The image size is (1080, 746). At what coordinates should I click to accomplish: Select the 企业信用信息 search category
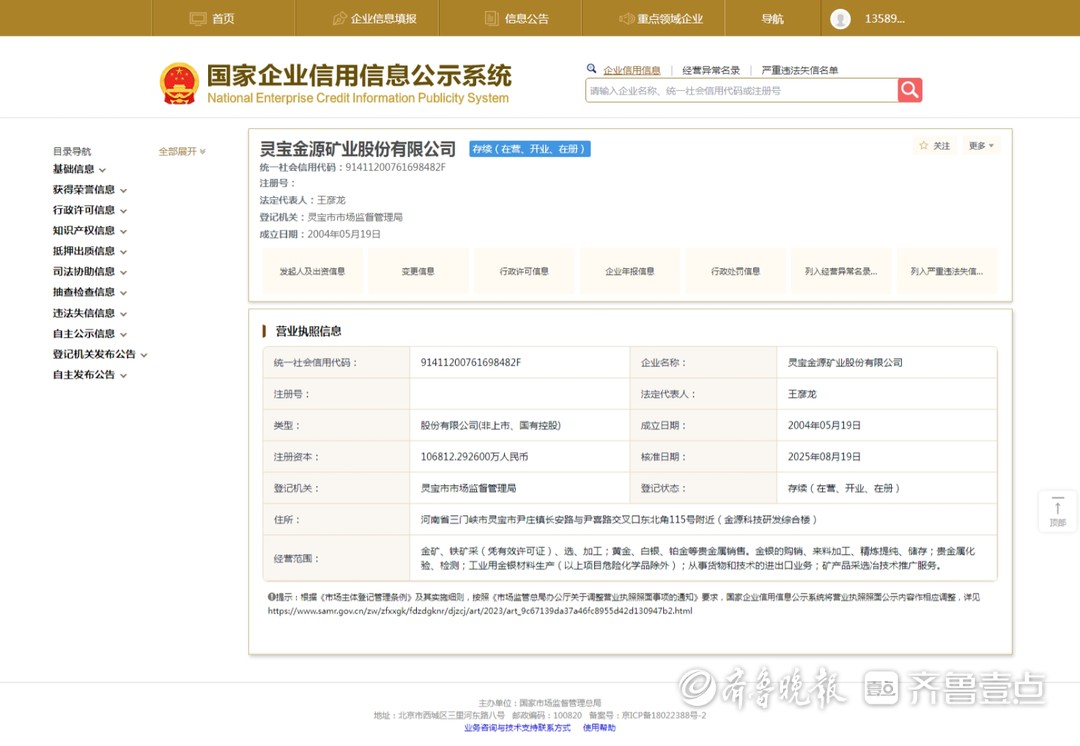pos(632,70)
